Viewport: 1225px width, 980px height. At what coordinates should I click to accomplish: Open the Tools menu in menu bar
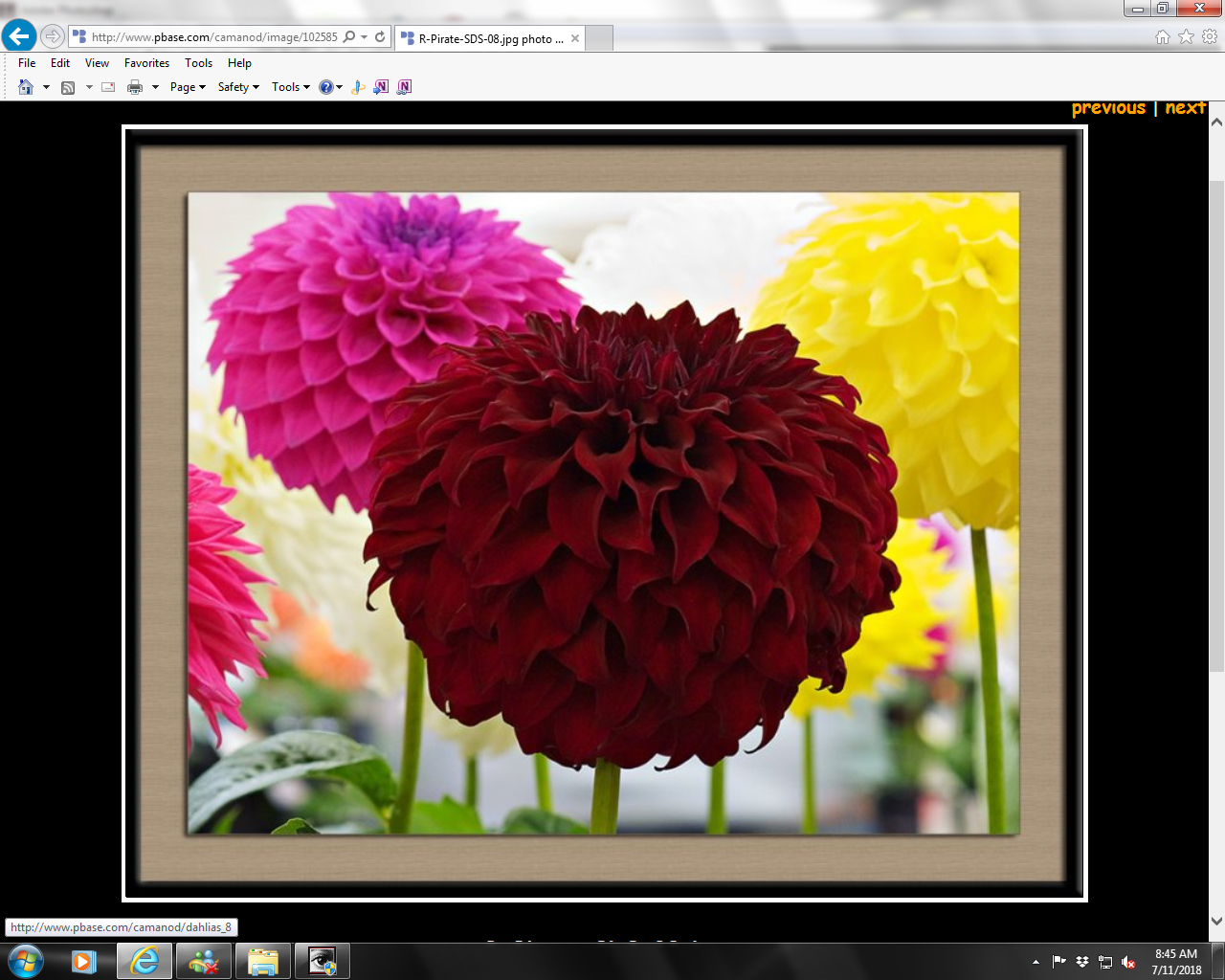198,63
